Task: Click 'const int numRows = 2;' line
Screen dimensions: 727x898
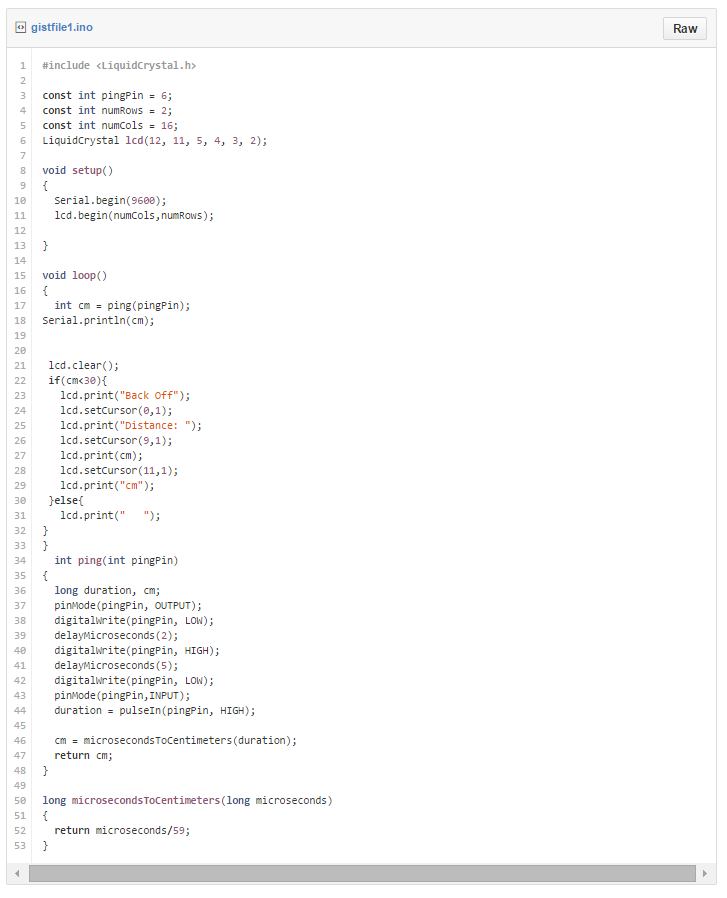Action: click(x=107, y=111)
